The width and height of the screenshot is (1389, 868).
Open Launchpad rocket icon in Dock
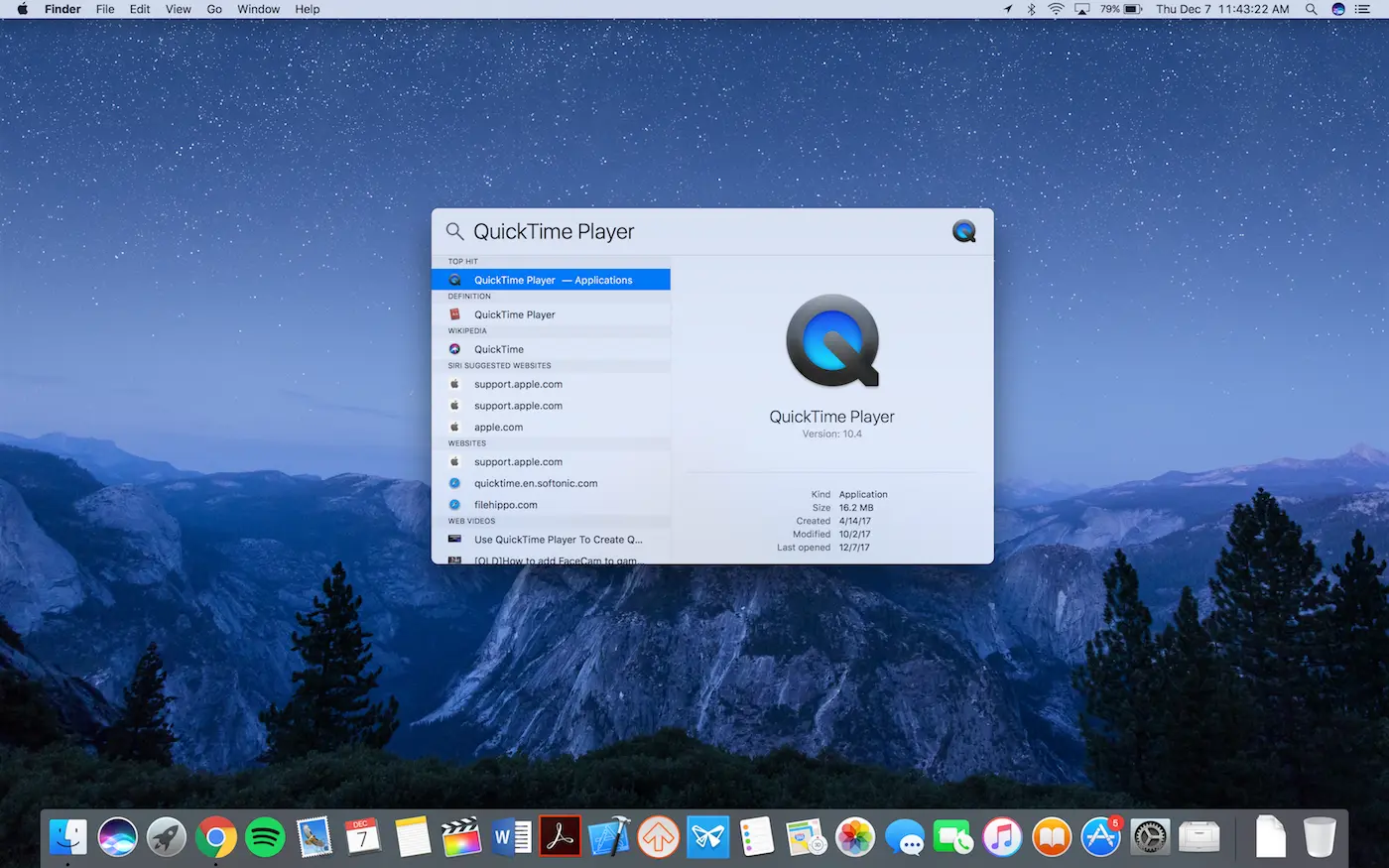point(167,837)
